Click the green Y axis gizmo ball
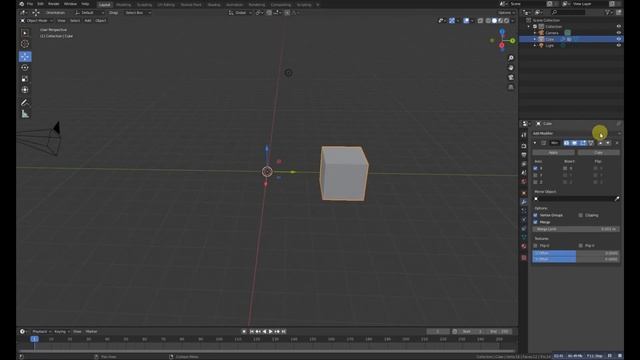 512,40
